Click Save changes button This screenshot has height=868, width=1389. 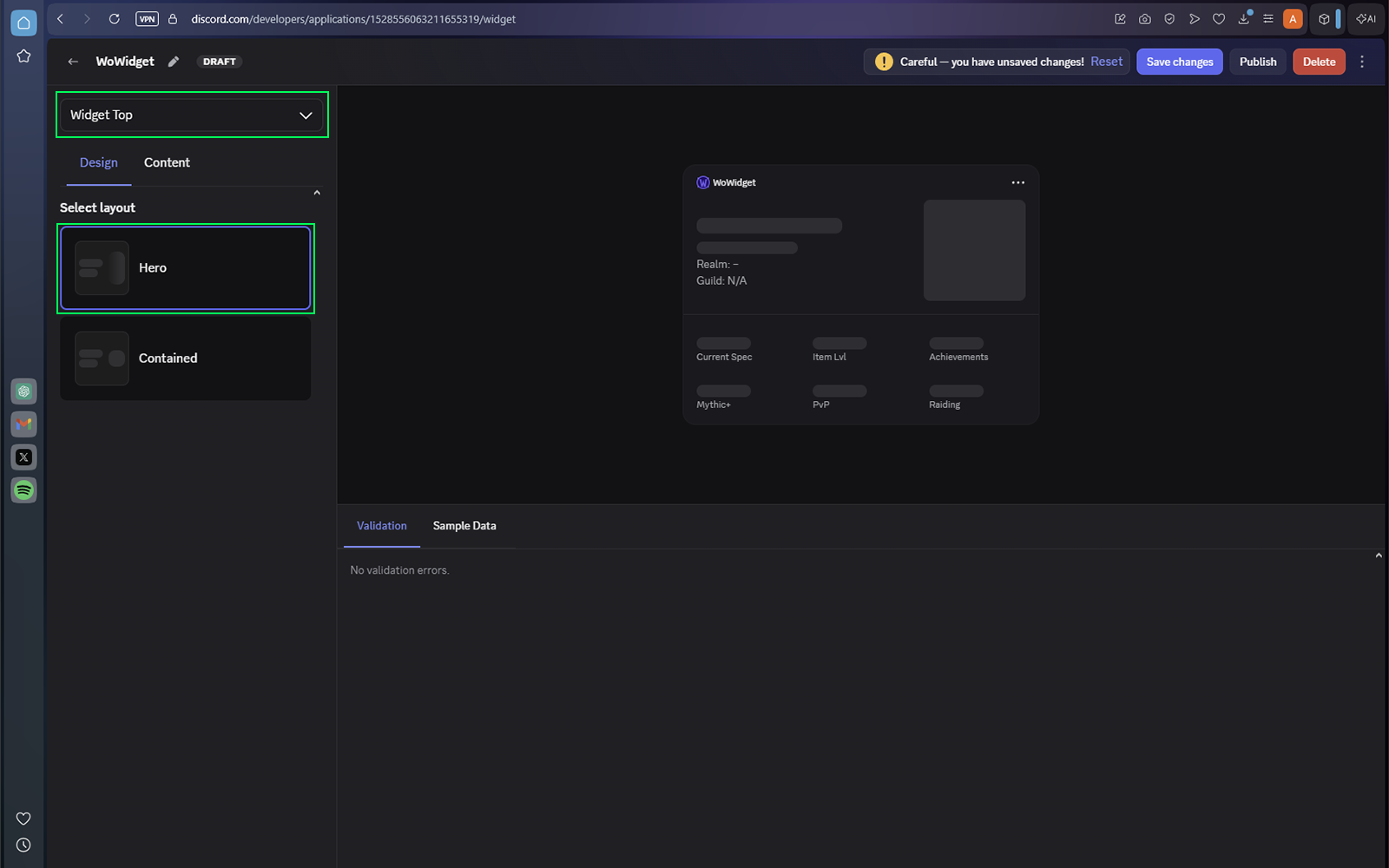(x=1180, y=62)
